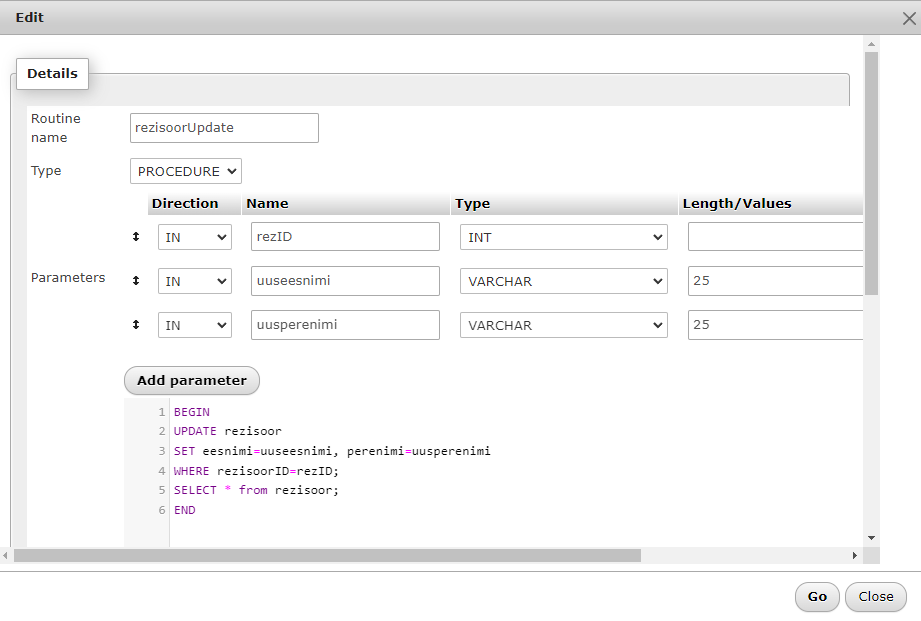The height and width of the screenshot is (621, 921).
Task: Focus the rezID parameter name field
Action: [x=345, y=237]
